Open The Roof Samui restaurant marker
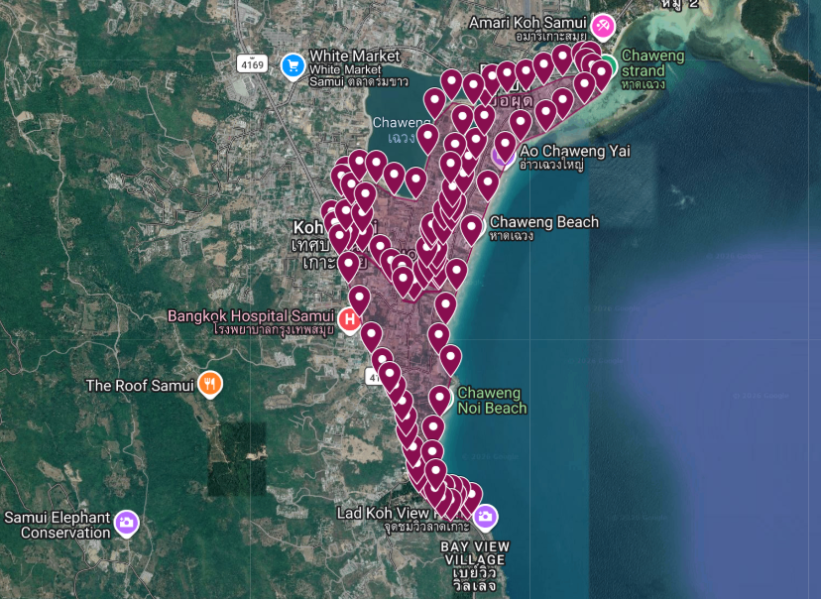The height and width of the screenshot is (600, 821). coord(210,385)
